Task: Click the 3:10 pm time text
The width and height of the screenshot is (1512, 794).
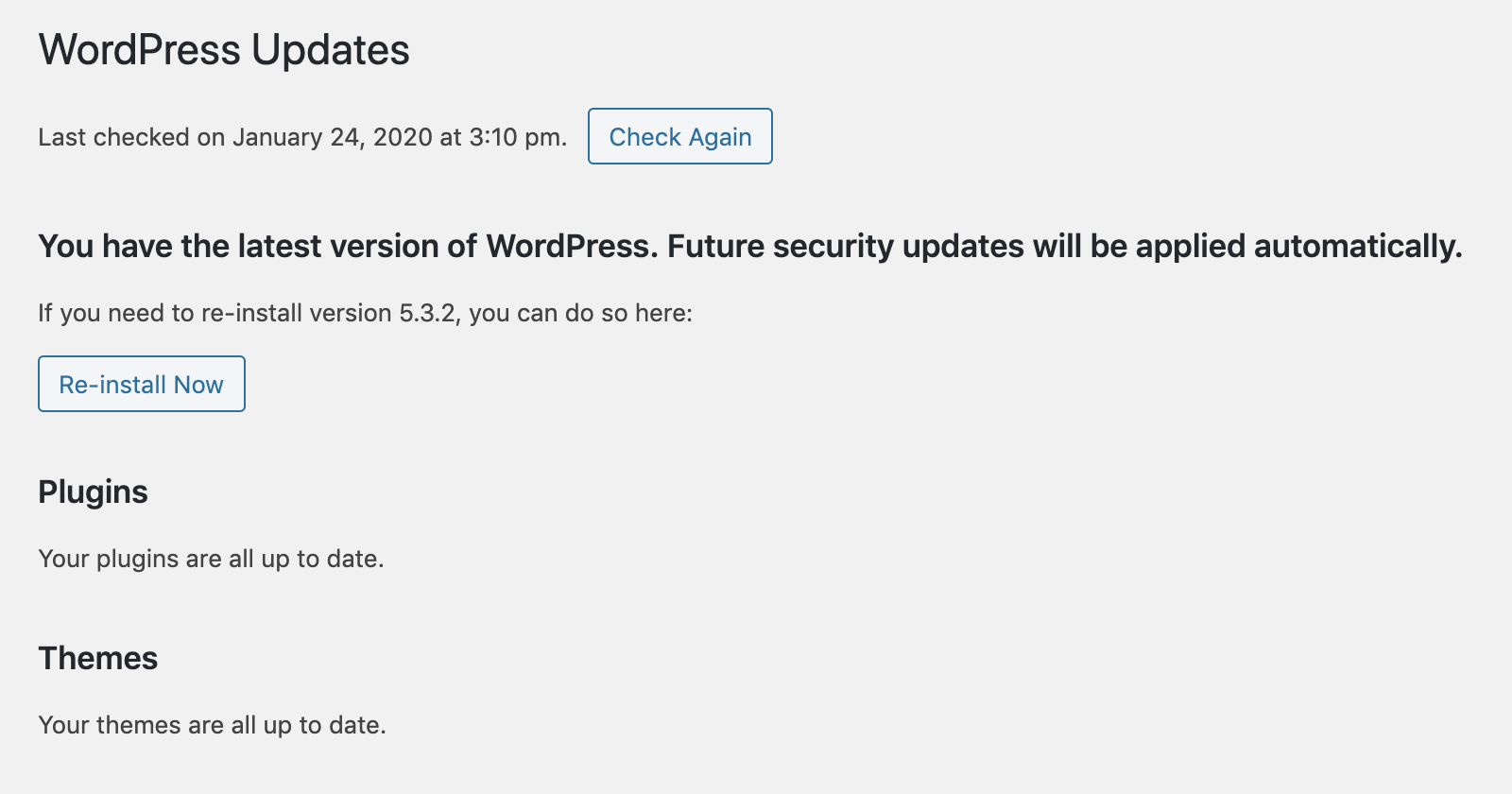Action: 518,137
